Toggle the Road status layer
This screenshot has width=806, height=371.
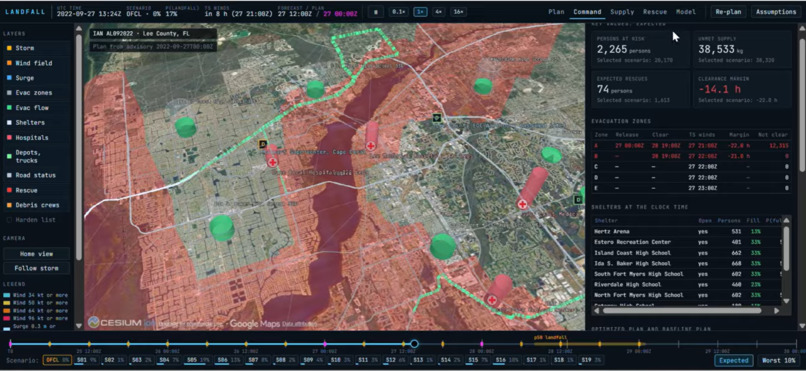click(36, 175)
